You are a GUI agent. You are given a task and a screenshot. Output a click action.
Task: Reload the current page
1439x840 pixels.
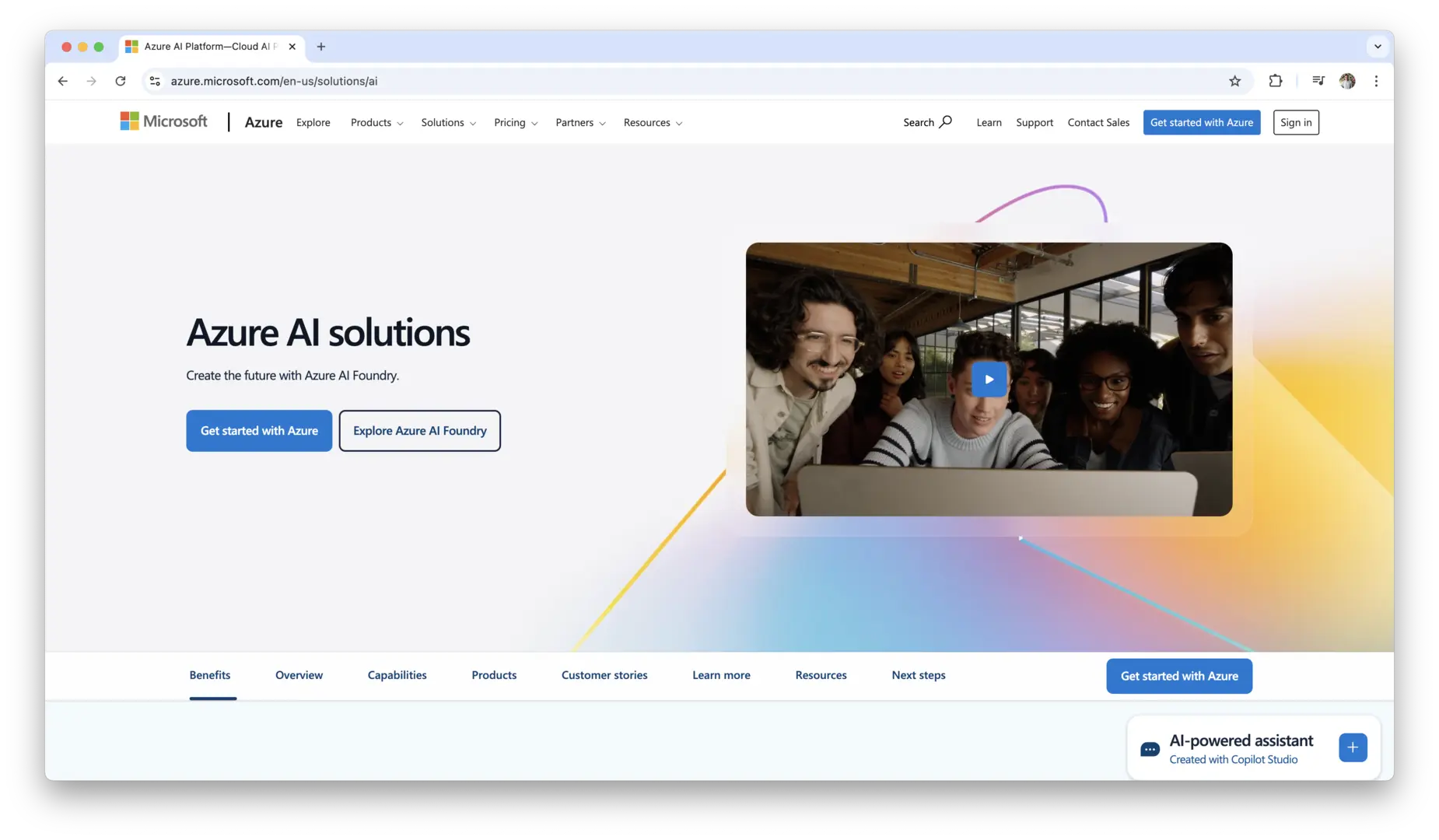(121, 81)
